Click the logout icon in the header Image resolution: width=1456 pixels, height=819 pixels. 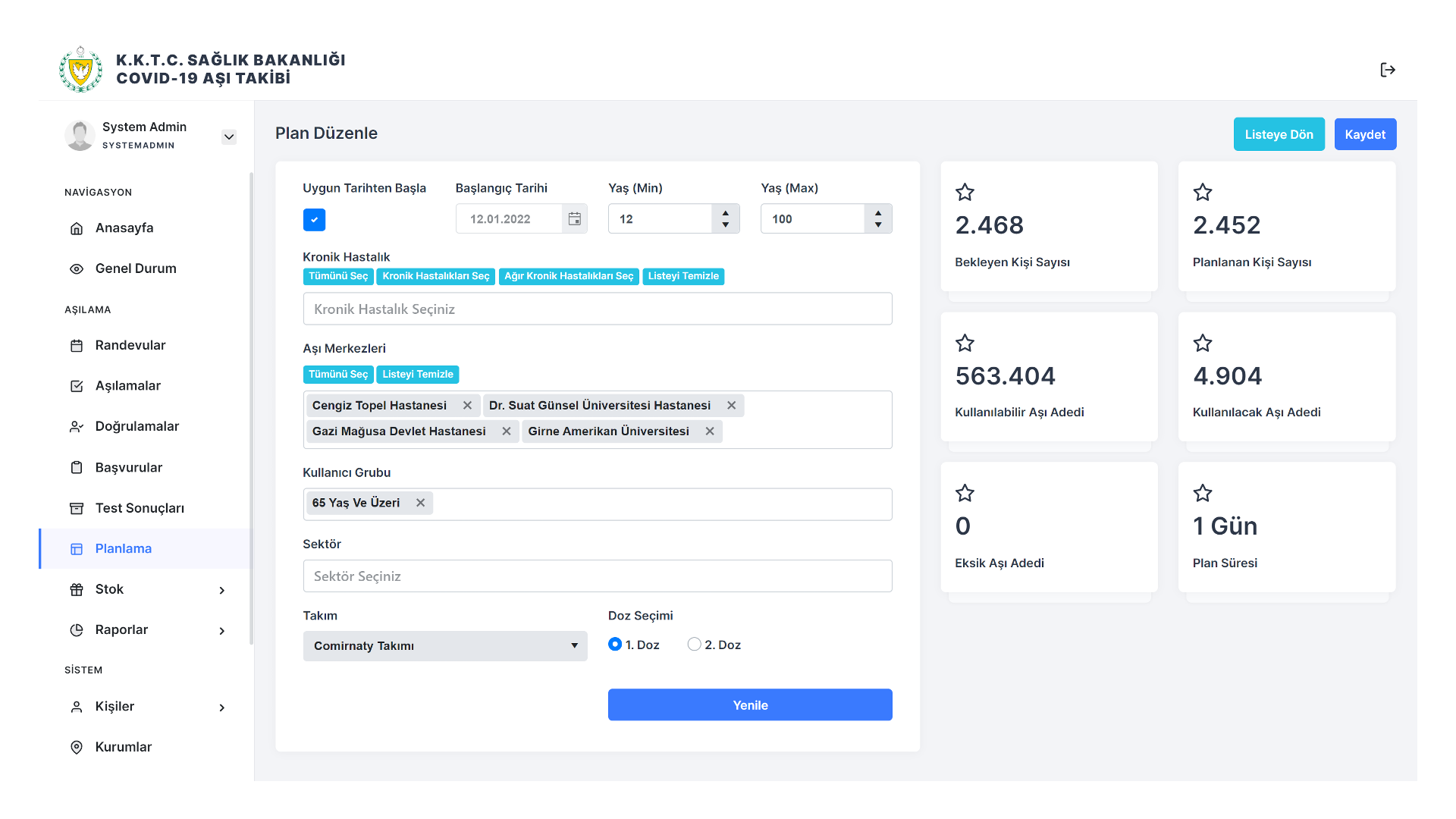pyautogui.click(x=1388, y=70)
